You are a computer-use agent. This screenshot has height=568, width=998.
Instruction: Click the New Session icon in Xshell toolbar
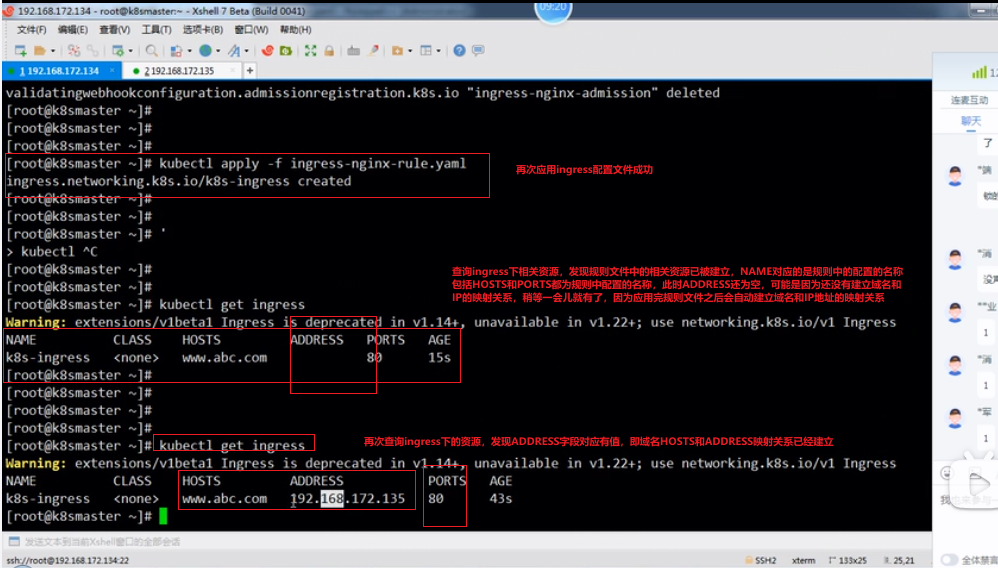[x=20, y=50]
